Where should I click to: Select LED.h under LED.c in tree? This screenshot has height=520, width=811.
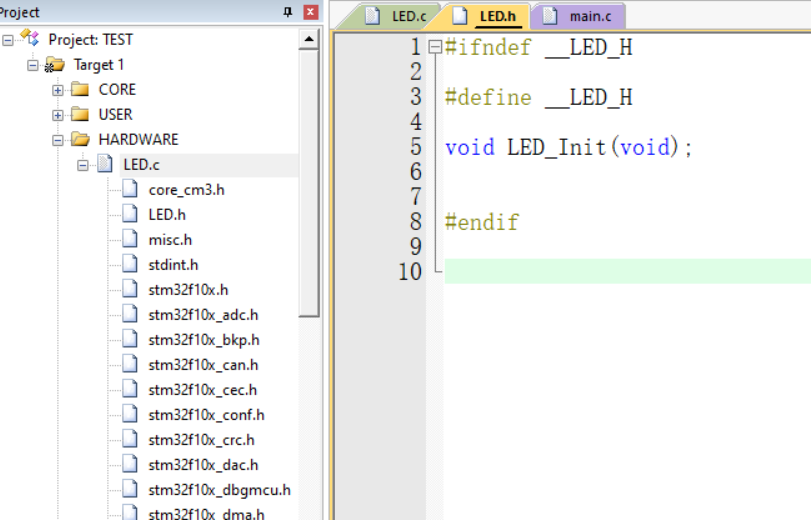[x=167, y=215]
